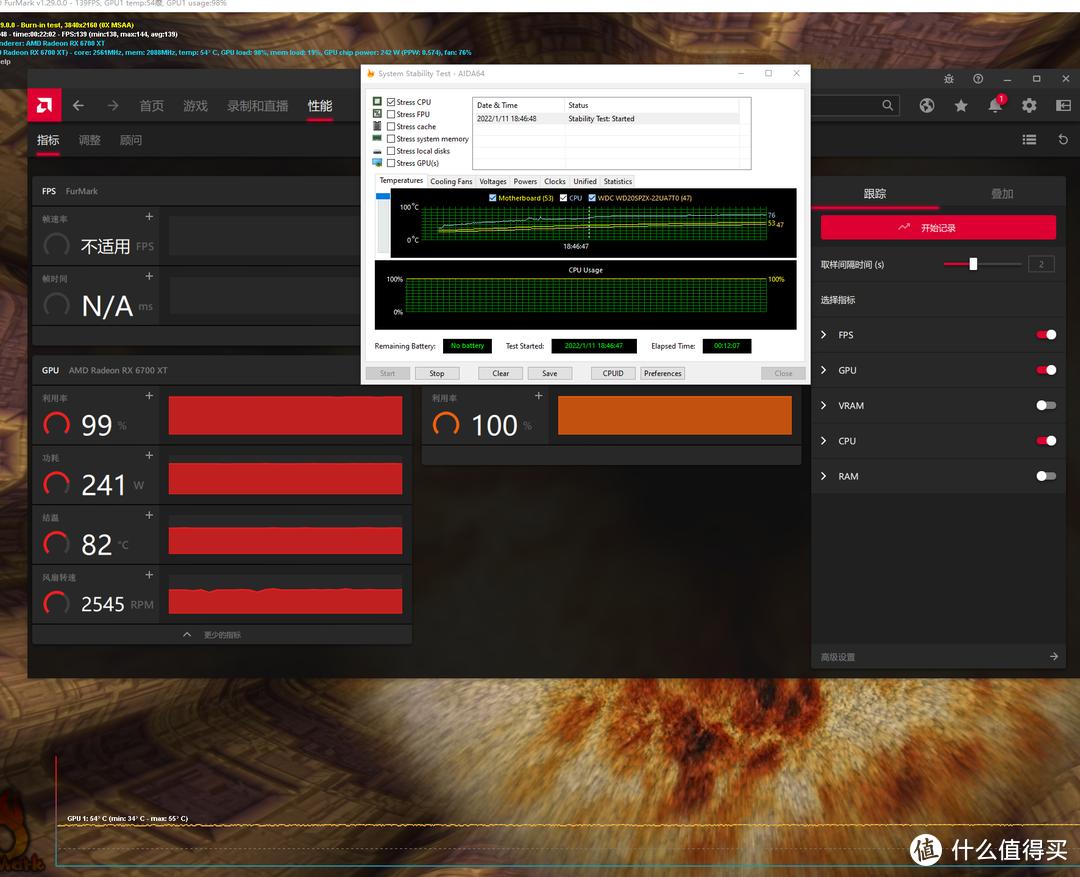Viewport: 1080px width, 877px height.
Task: Open the settings gear icon
Action: pos(1029,105)
